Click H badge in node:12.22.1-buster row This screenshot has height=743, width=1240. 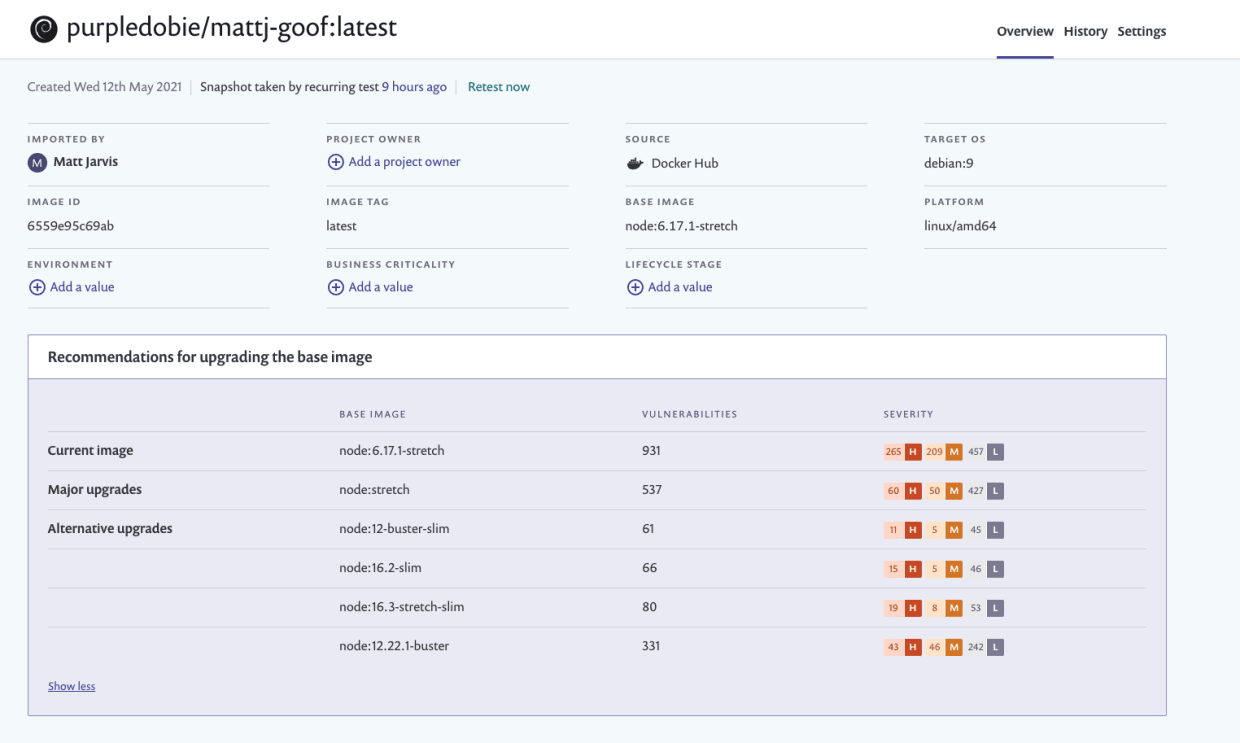point(913,647)
